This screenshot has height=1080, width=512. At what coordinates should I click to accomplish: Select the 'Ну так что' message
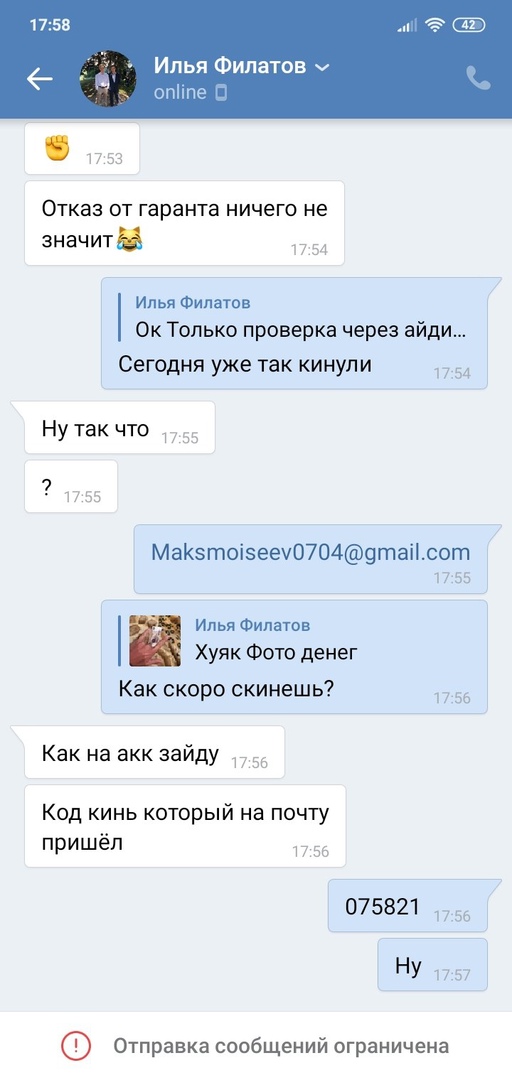(119, 428)
